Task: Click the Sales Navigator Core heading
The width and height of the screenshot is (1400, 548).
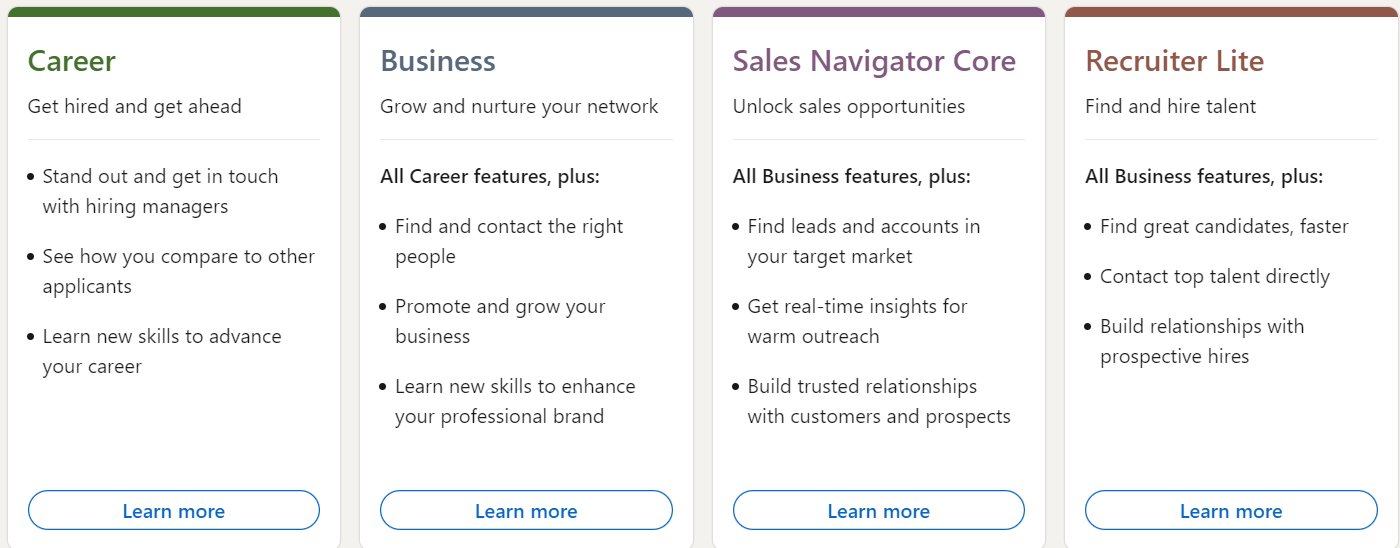Action: click(874, 61)
